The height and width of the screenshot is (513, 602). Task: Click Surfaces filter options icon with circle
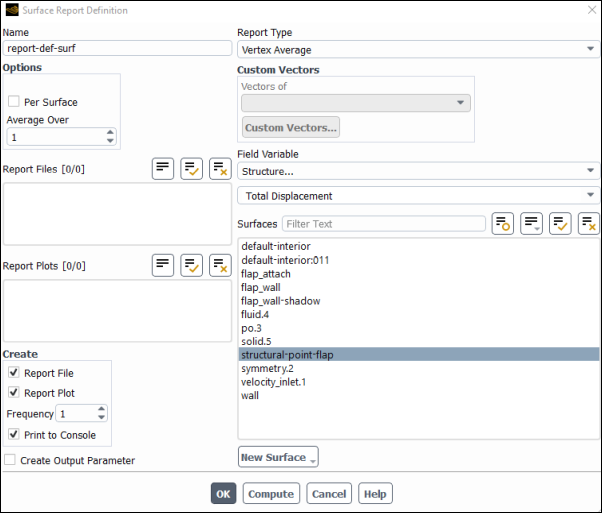(503, 223)
